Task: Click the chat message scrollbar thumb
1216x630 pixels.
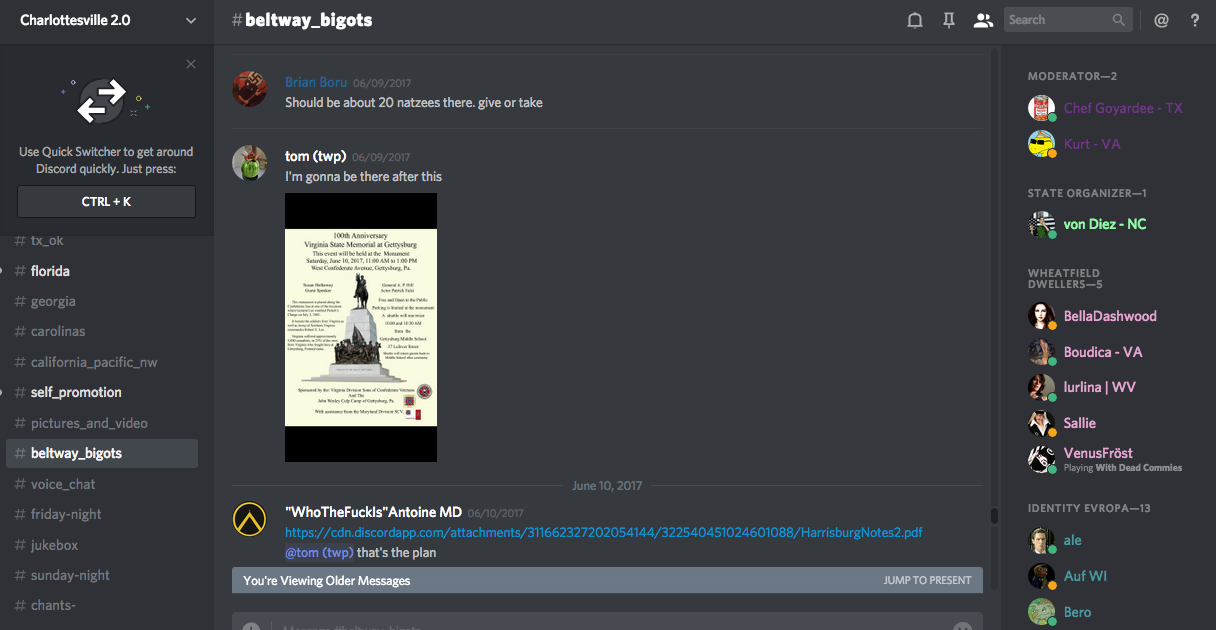Action: coord(994,516)
